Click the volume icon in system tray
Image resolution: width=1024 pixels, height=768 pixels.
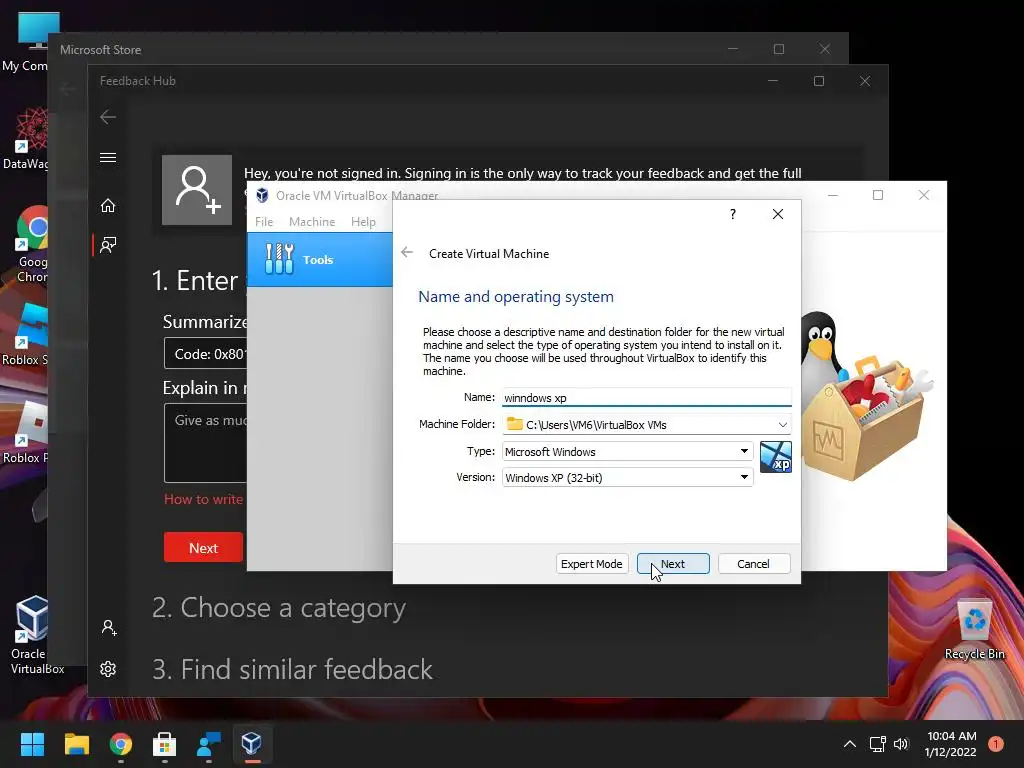click(901, 743)
